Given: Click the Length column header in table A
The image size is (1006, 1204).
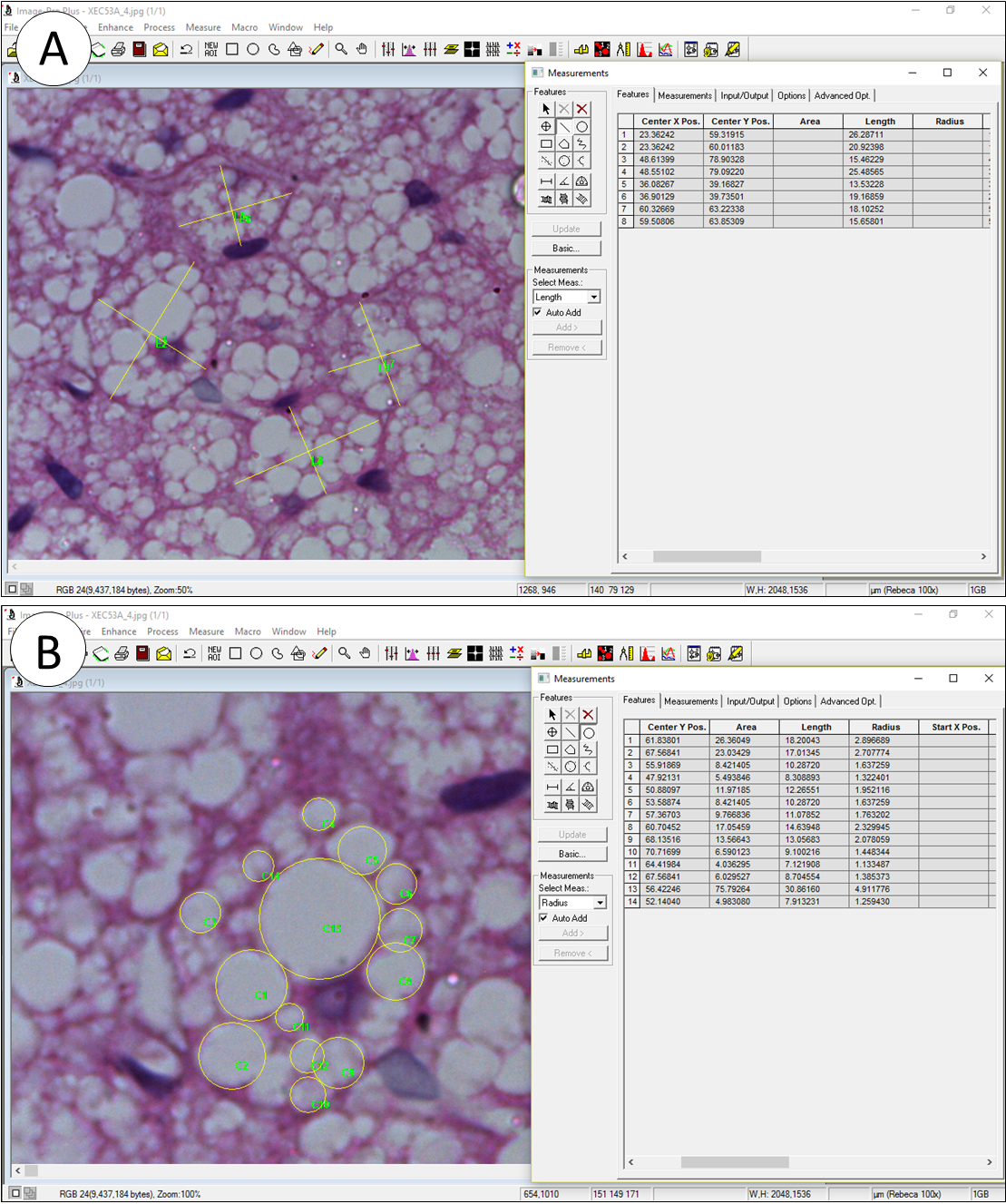Looking at the screenshot, I should click(x=880, y=122).
